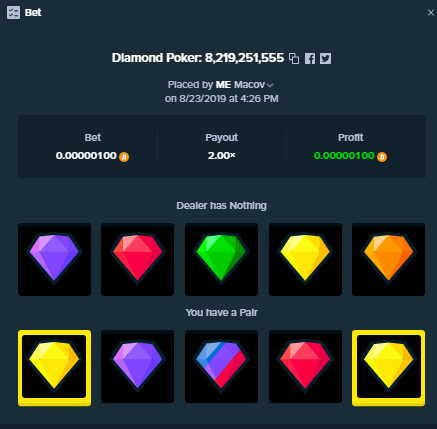Select the dealer's red diamond card
Screen dimensions: 437x429
(x=137, y=259)
